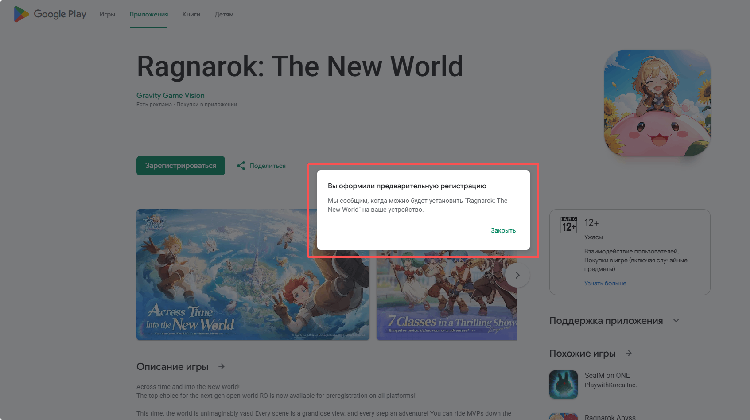Expand Поддержка приложения section
The width and height of the screenshot is (750, 420).
click(676, 321)
